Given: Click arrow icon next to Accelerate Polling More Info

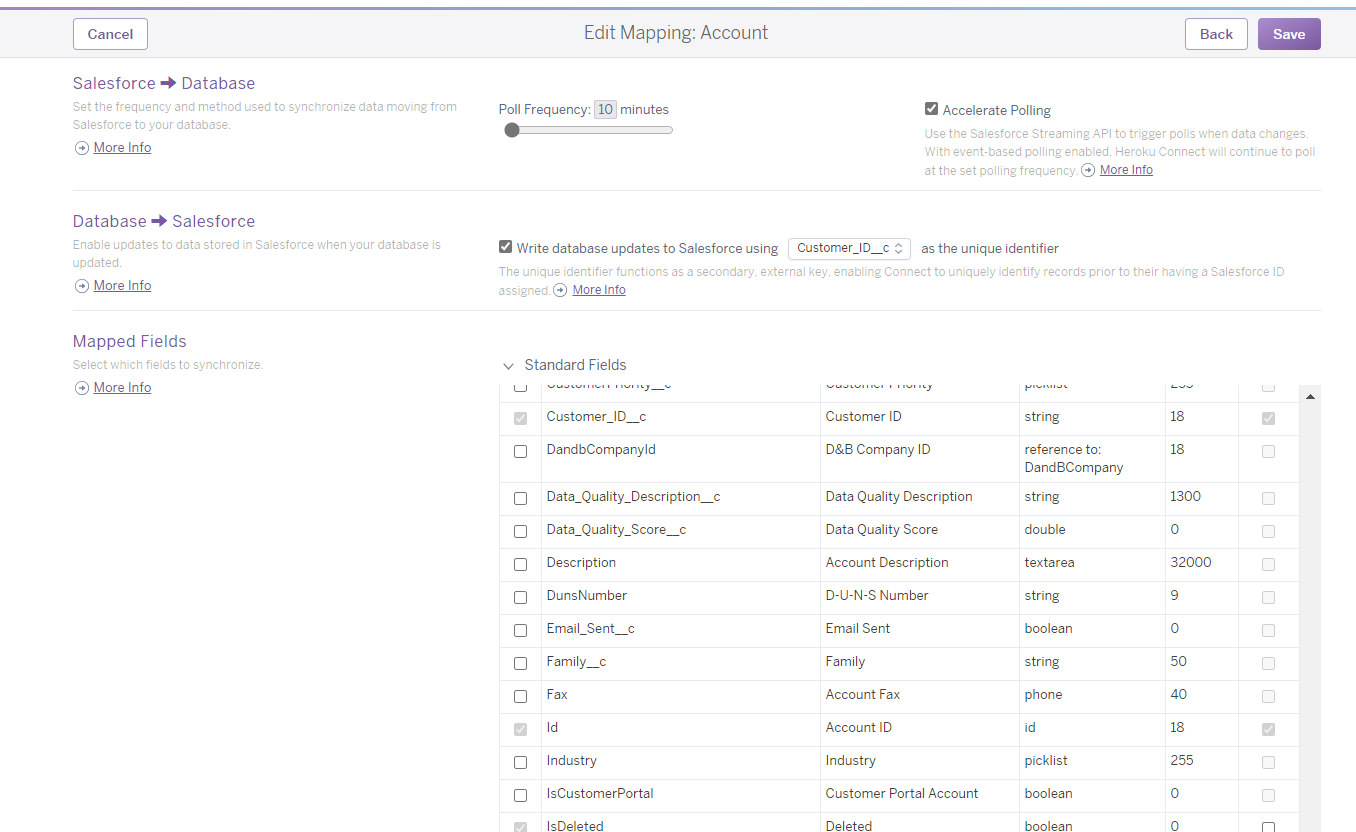Looking at the screenshot, I should 1088,171.
